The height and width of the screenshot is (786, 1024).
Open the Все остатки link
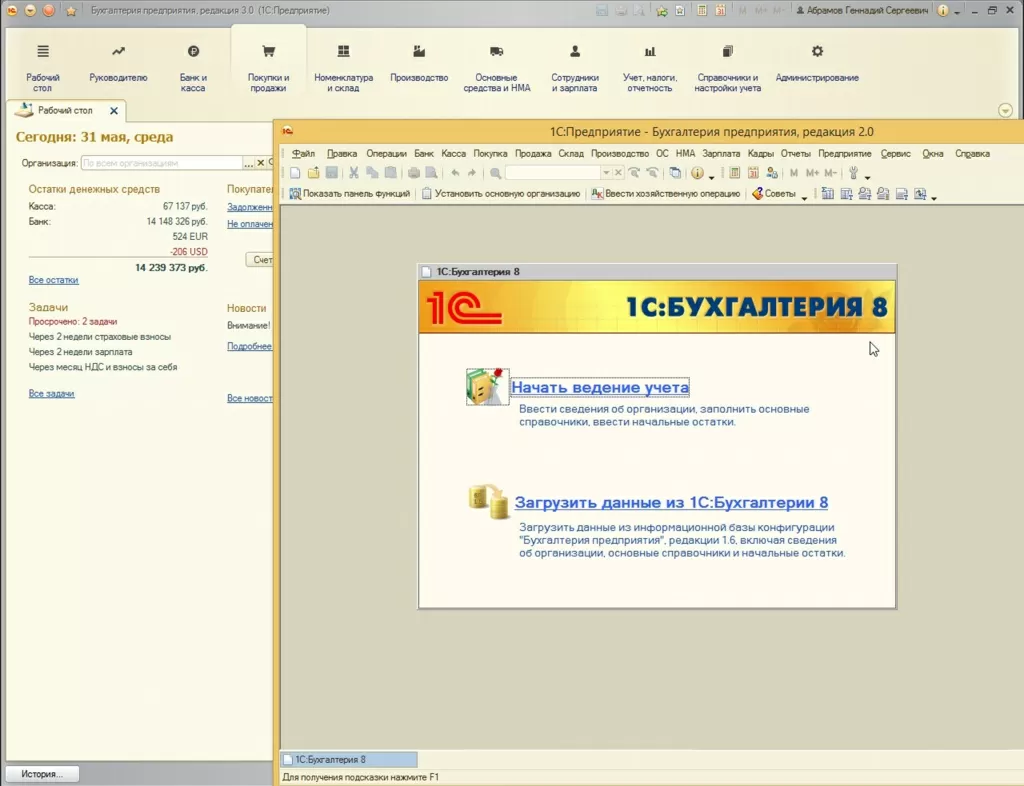click(x=54, y=279)
